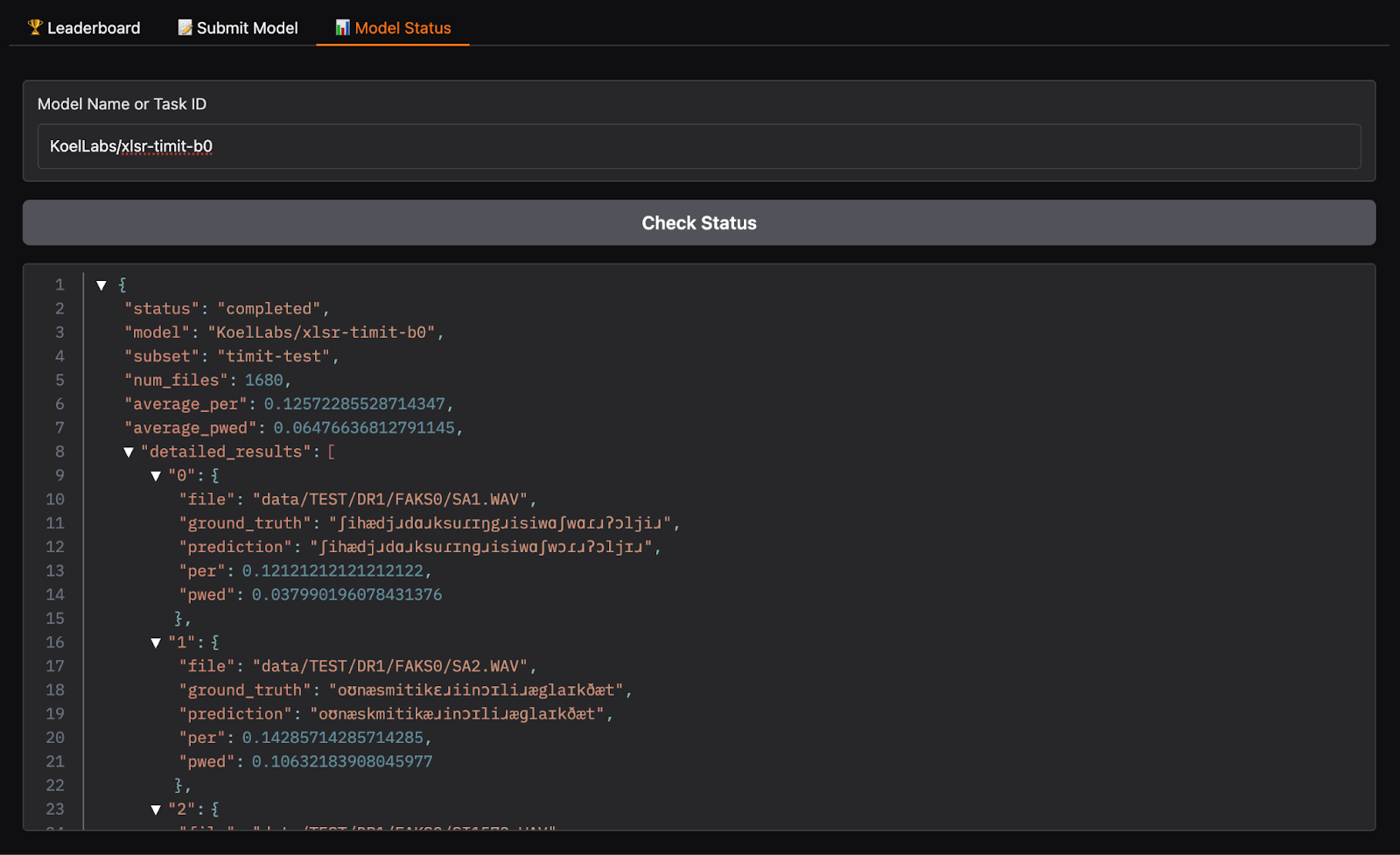1400x855 pixels.
Task: Collapse the "1" result entry
Action: pyautogui.click(x=156, y=643)
